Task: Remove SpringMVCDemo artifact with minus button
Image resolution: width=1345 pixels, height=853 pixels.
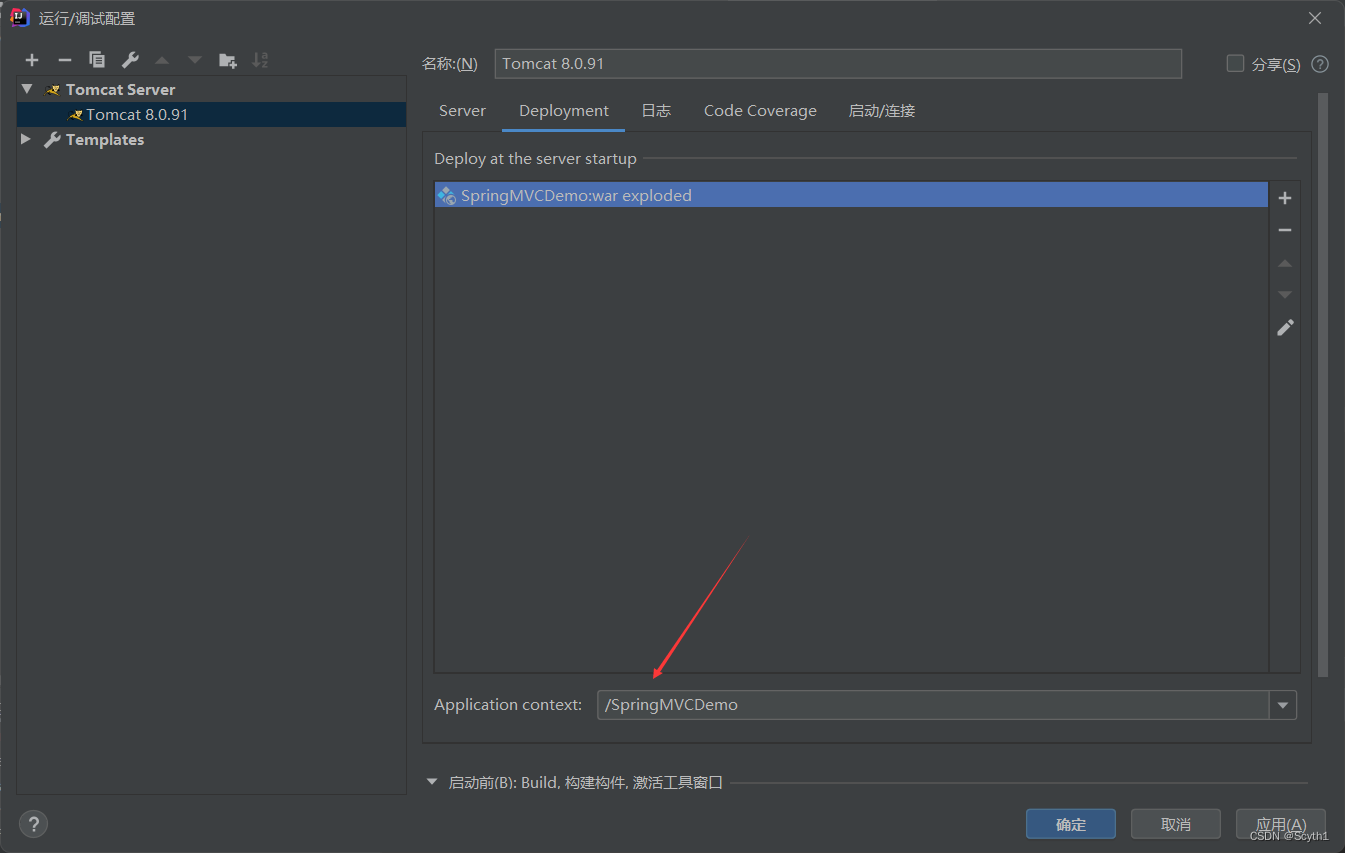Action: (1285, 230)
